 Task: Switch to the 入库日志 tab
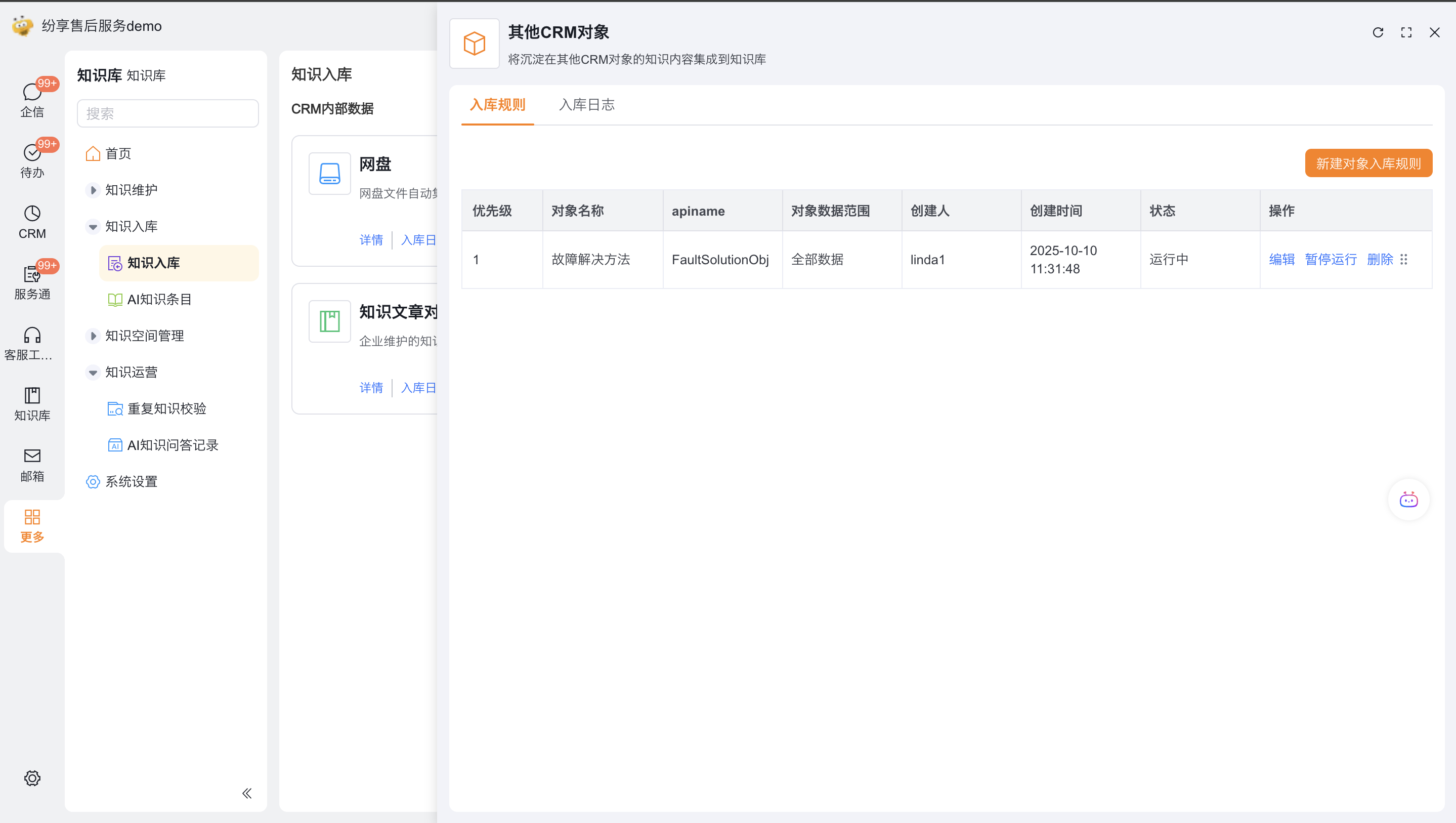[586, 105]
